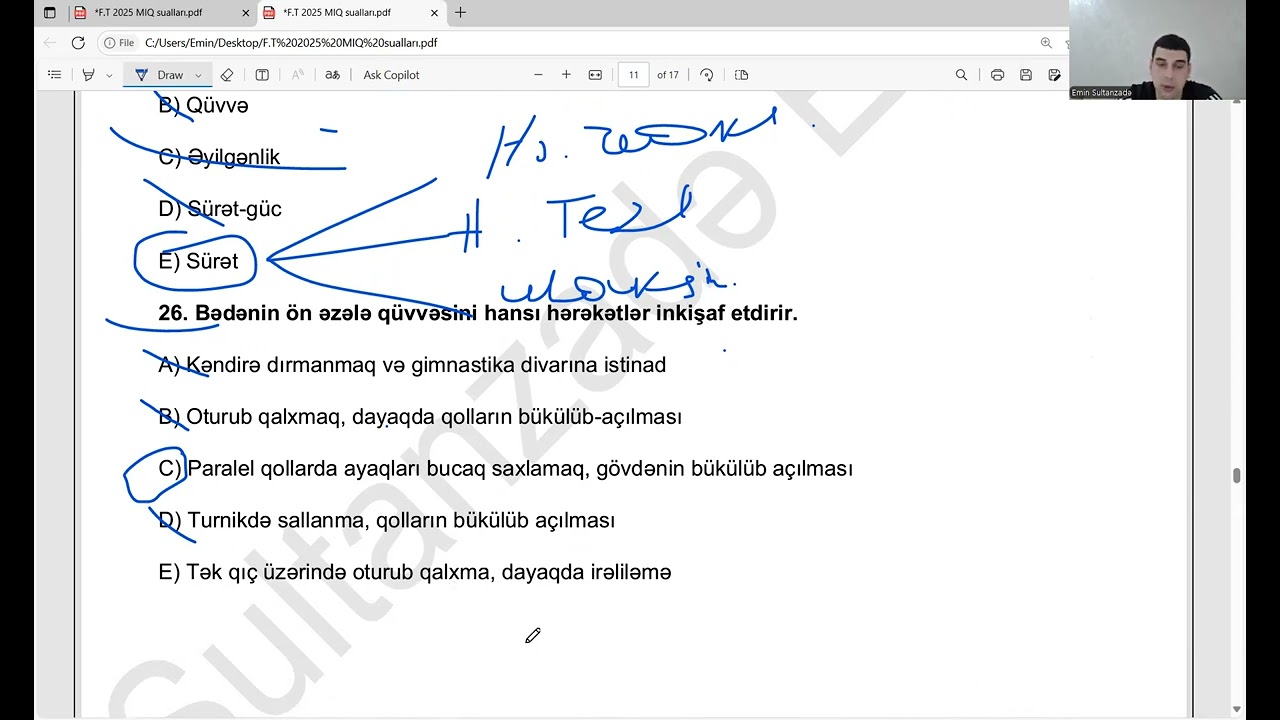Click the scrollbar down arrow
The height and width of the screenshot is (720, 1280).
coord(1236,709)
